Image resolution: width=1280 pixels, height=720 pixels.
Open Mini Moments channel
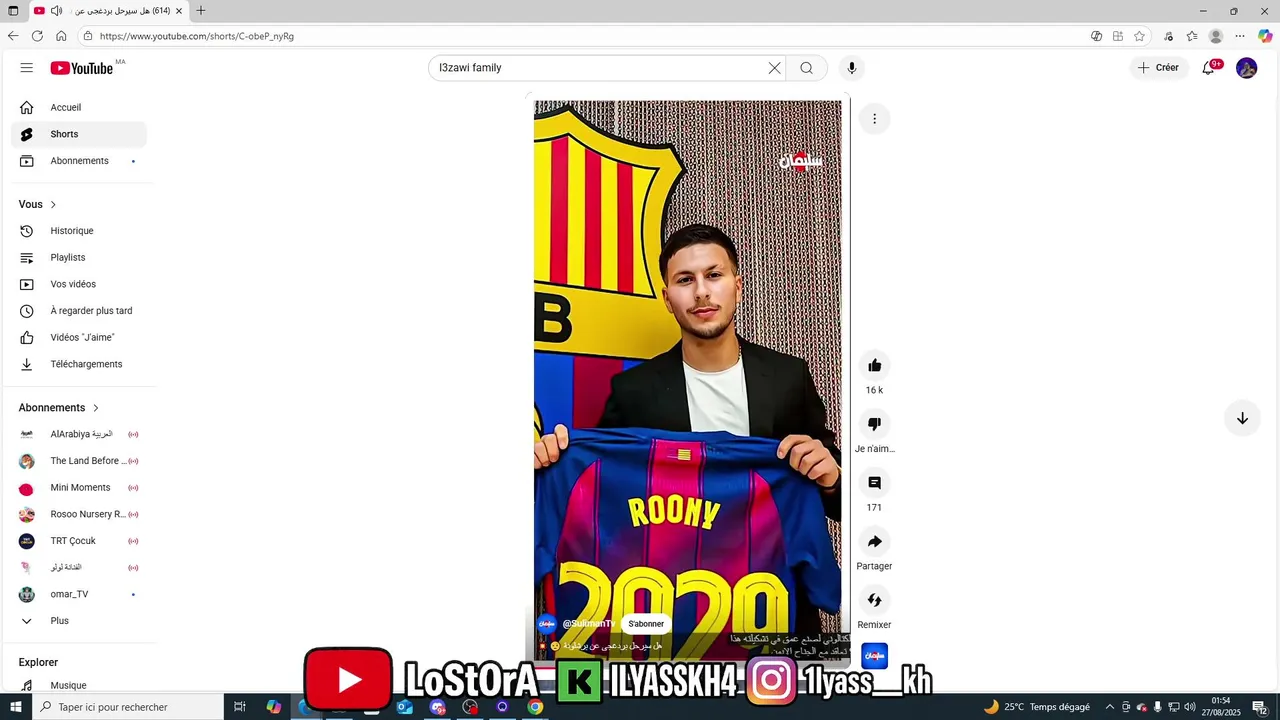click(79, 488)
